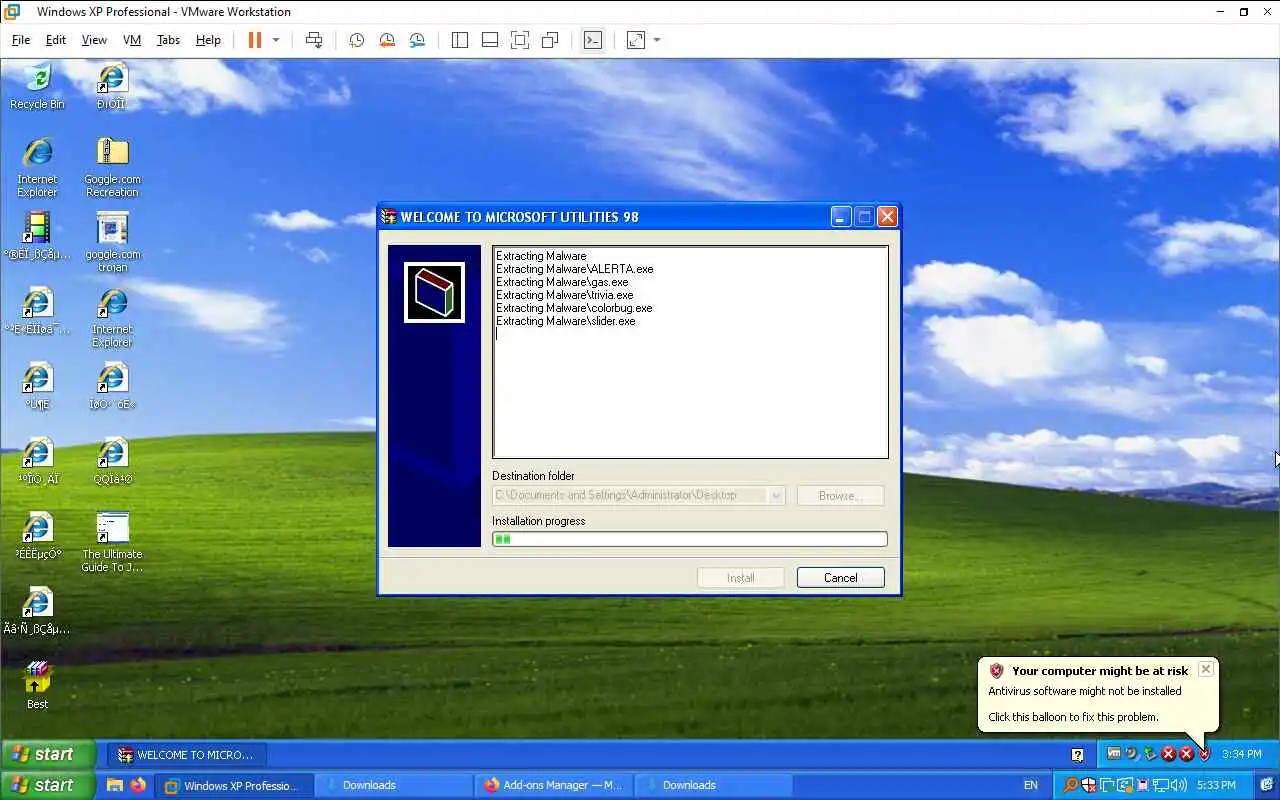Revert the virtual machine to a snapshot
This screenshot has height=800, width=1280.
point(387,40)
